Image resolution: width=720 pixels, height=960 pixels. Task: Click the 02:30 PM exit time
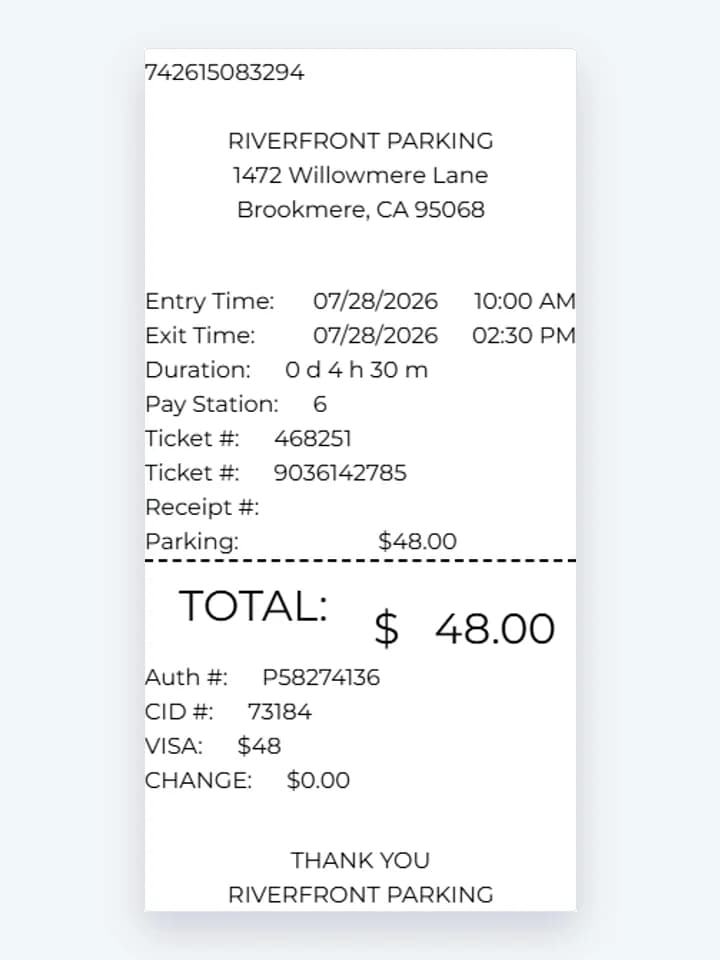(523, 336)
